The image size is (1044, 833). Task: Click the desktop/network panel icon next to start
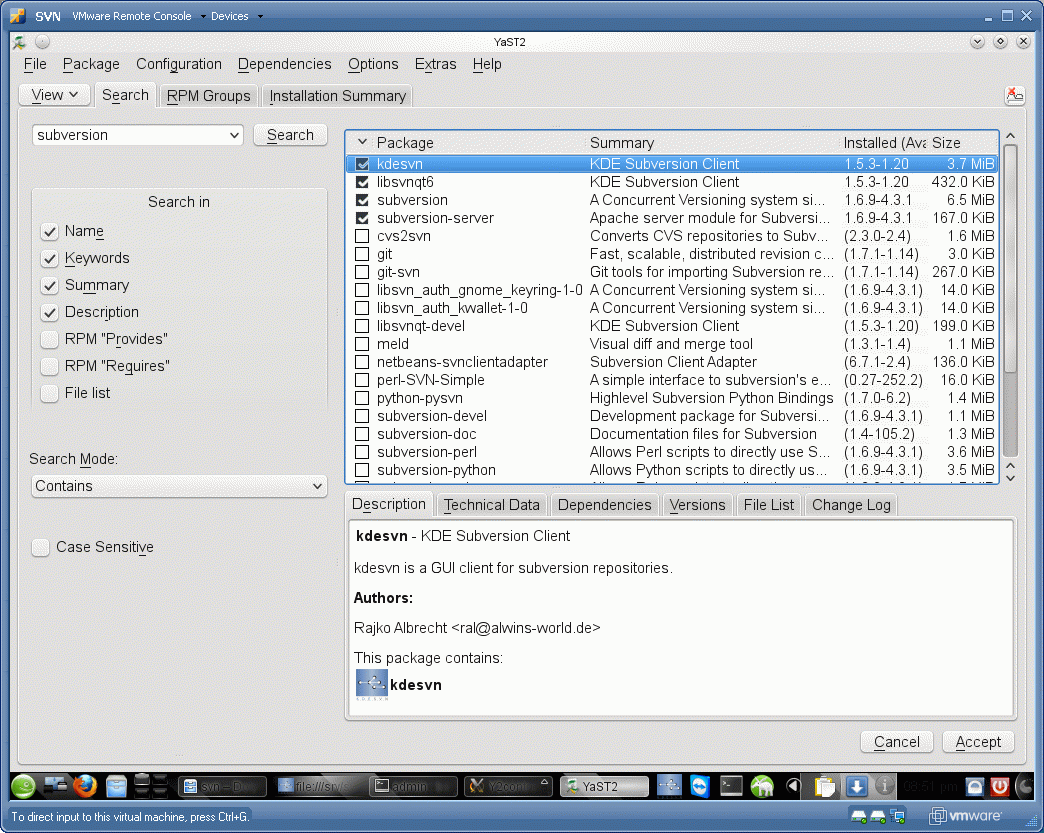pyautogui.click(x=55, y=786)
